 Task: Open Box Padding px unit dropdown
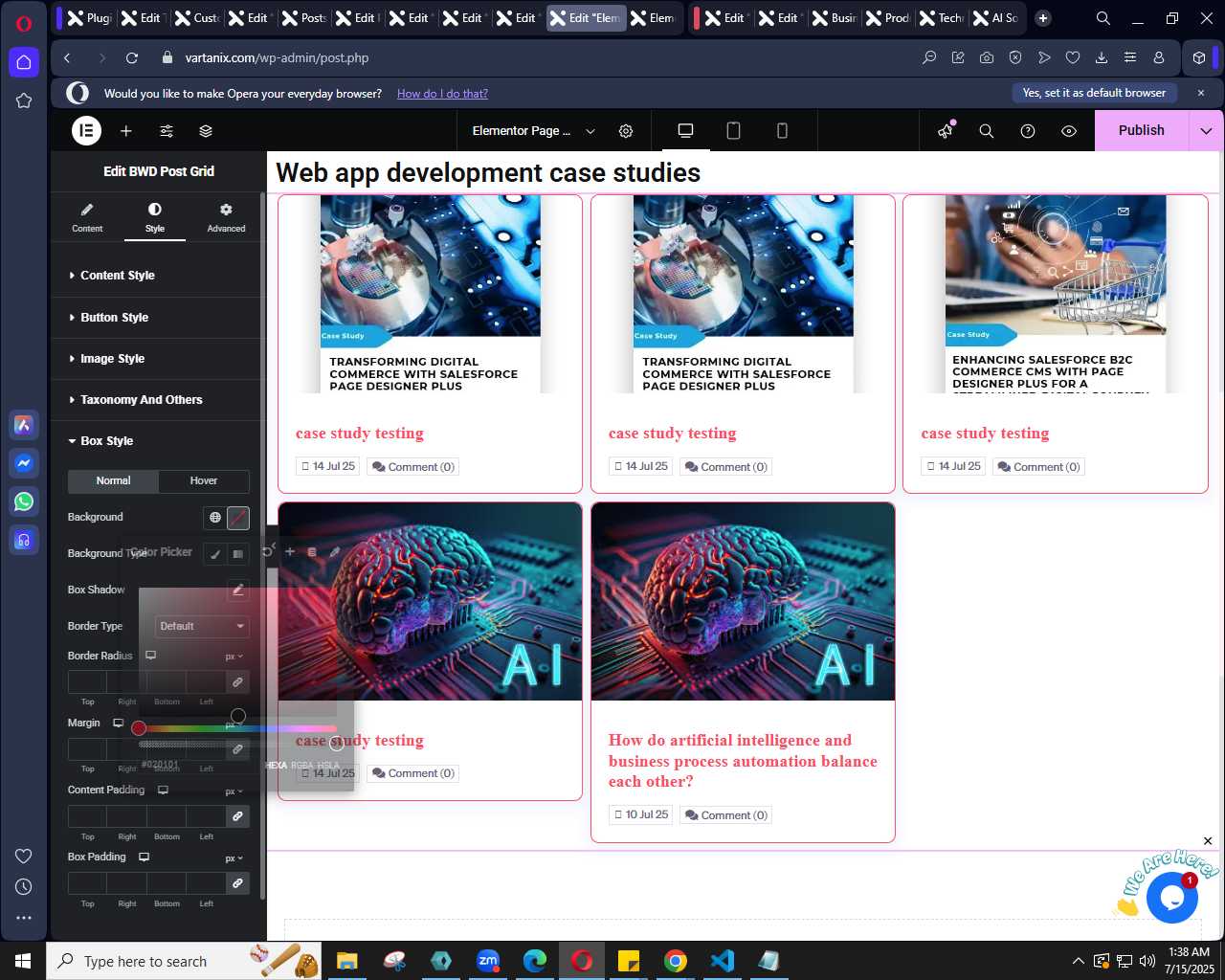(234, 858)
